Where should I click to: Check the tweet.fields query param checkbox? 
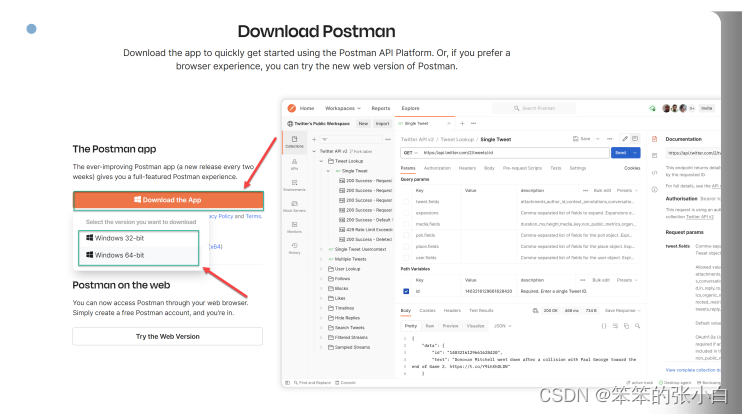[x=405, y=200]
